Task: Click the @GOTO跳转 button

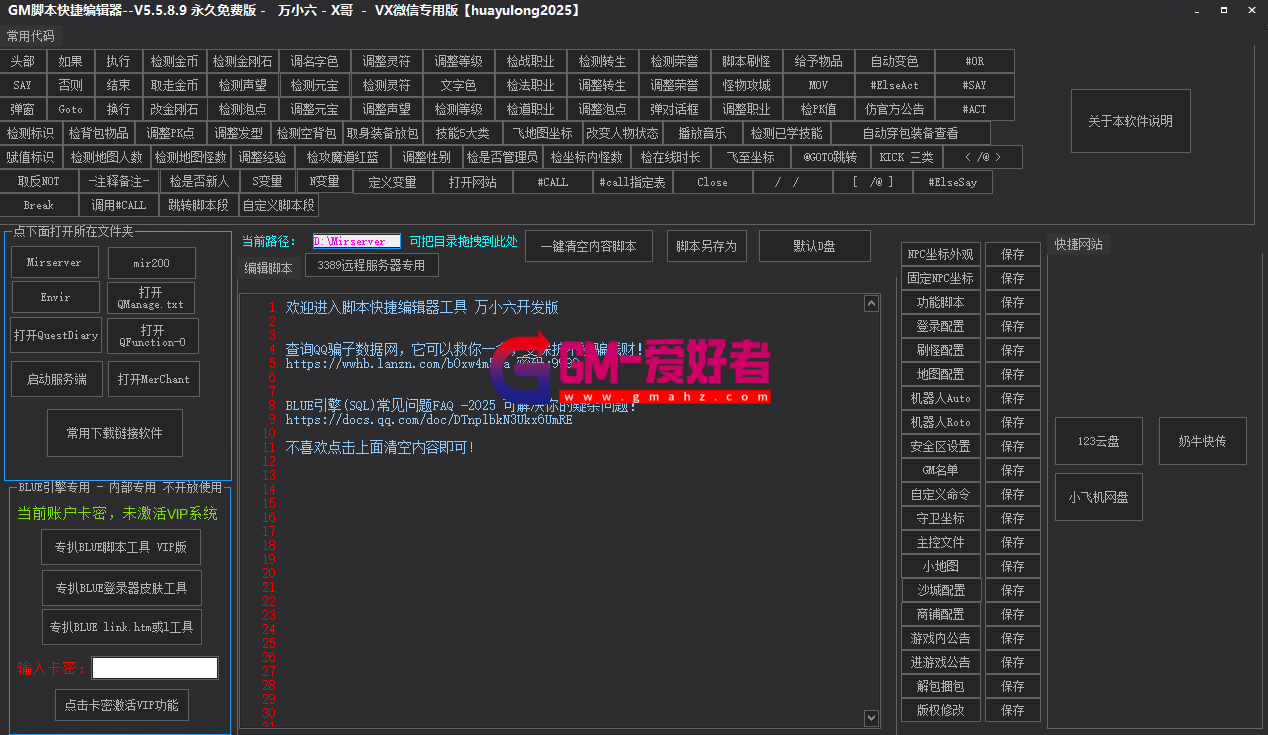Action: [x=830, y=157]
